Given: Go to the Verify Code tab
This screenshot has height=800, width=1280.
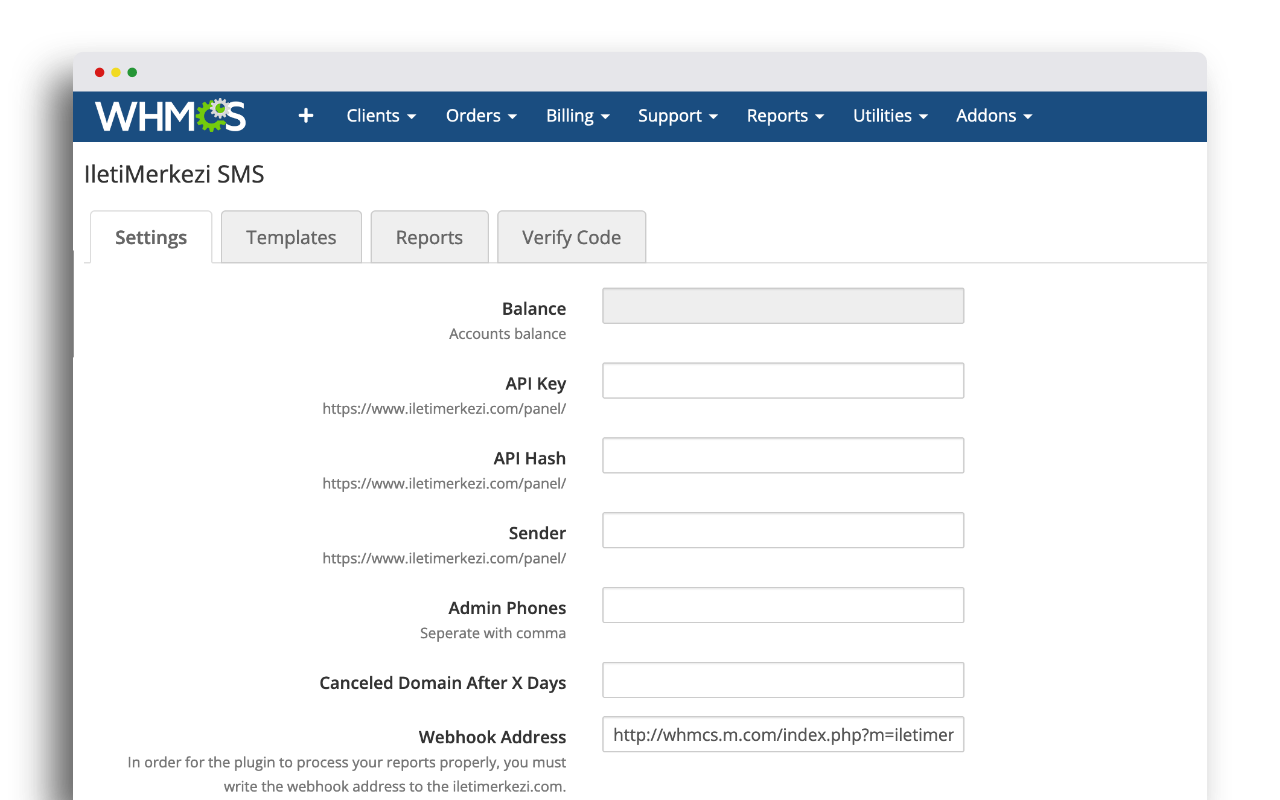Looking at the screenshot, I should [571, 237].
